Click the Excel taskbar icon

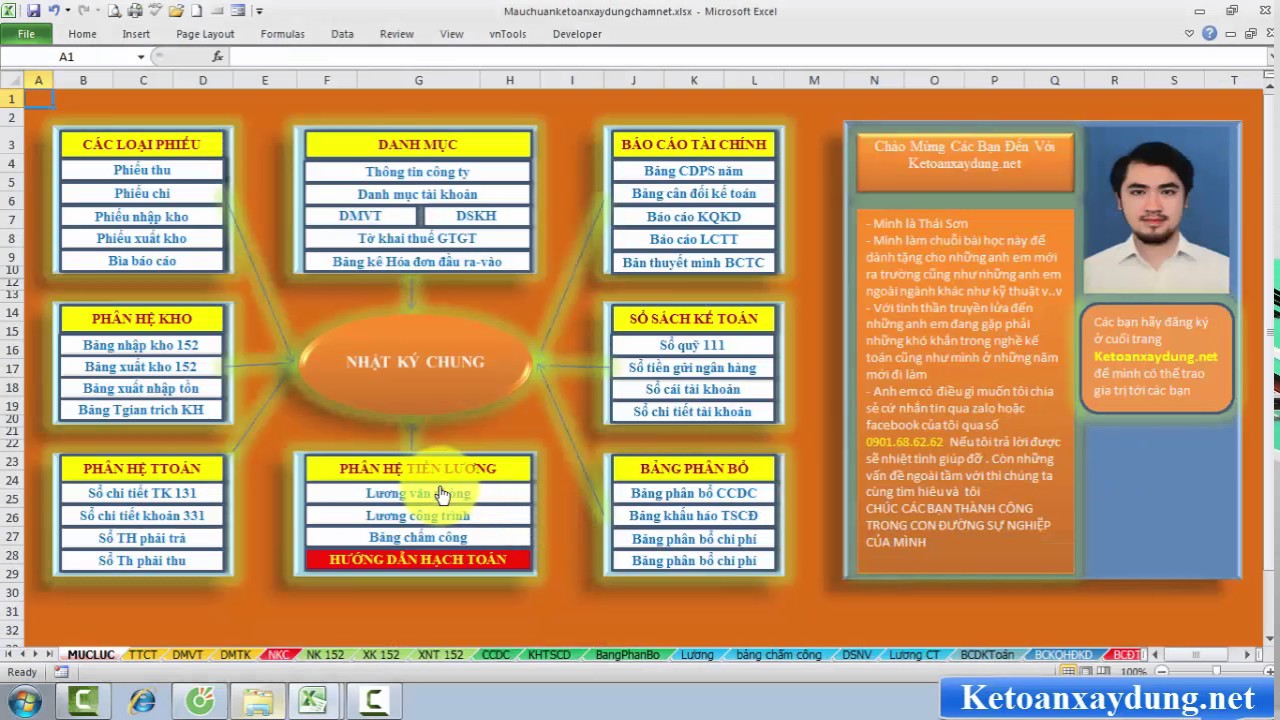[x=315, y=701]
